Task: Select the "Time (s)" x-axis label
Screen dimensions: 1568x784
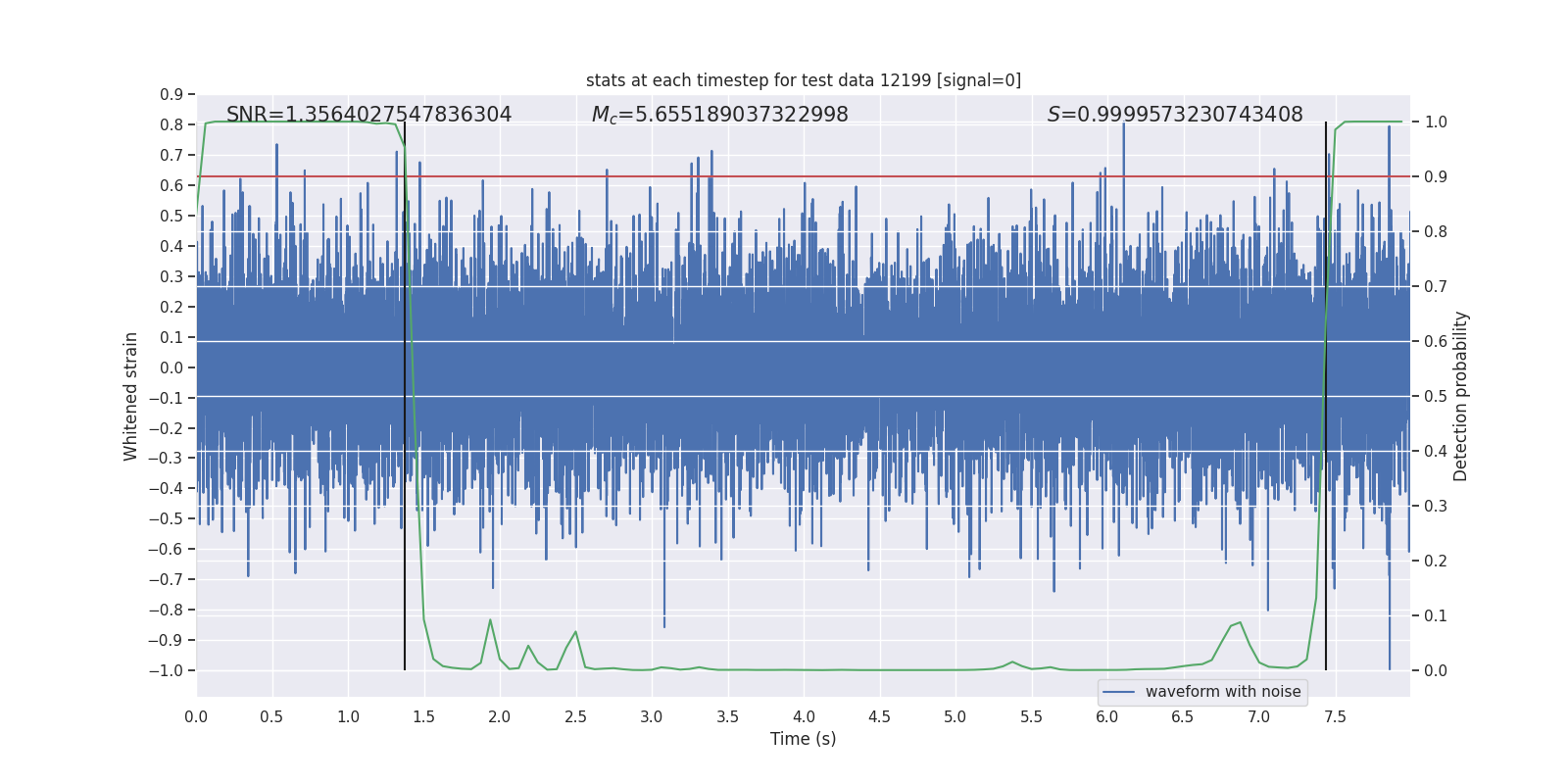Action: tap(804, 739)
